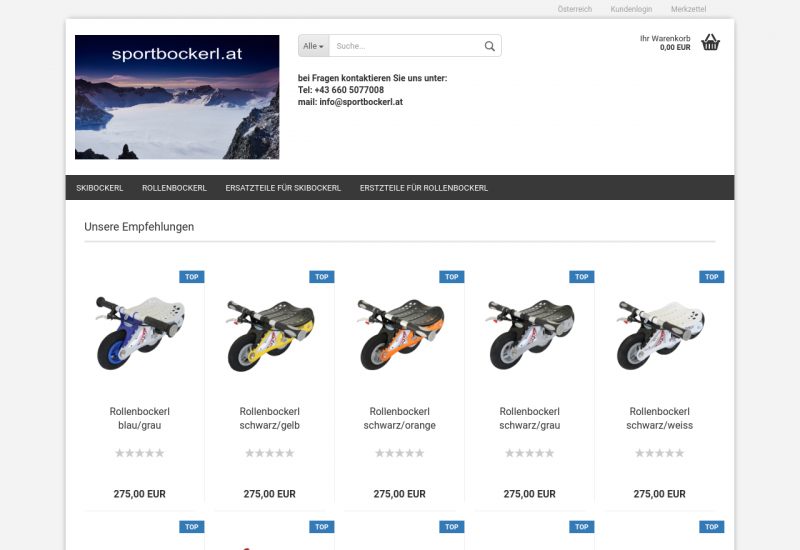Click the Rollenbockerl schwarz/orange product title

[399, 418]
